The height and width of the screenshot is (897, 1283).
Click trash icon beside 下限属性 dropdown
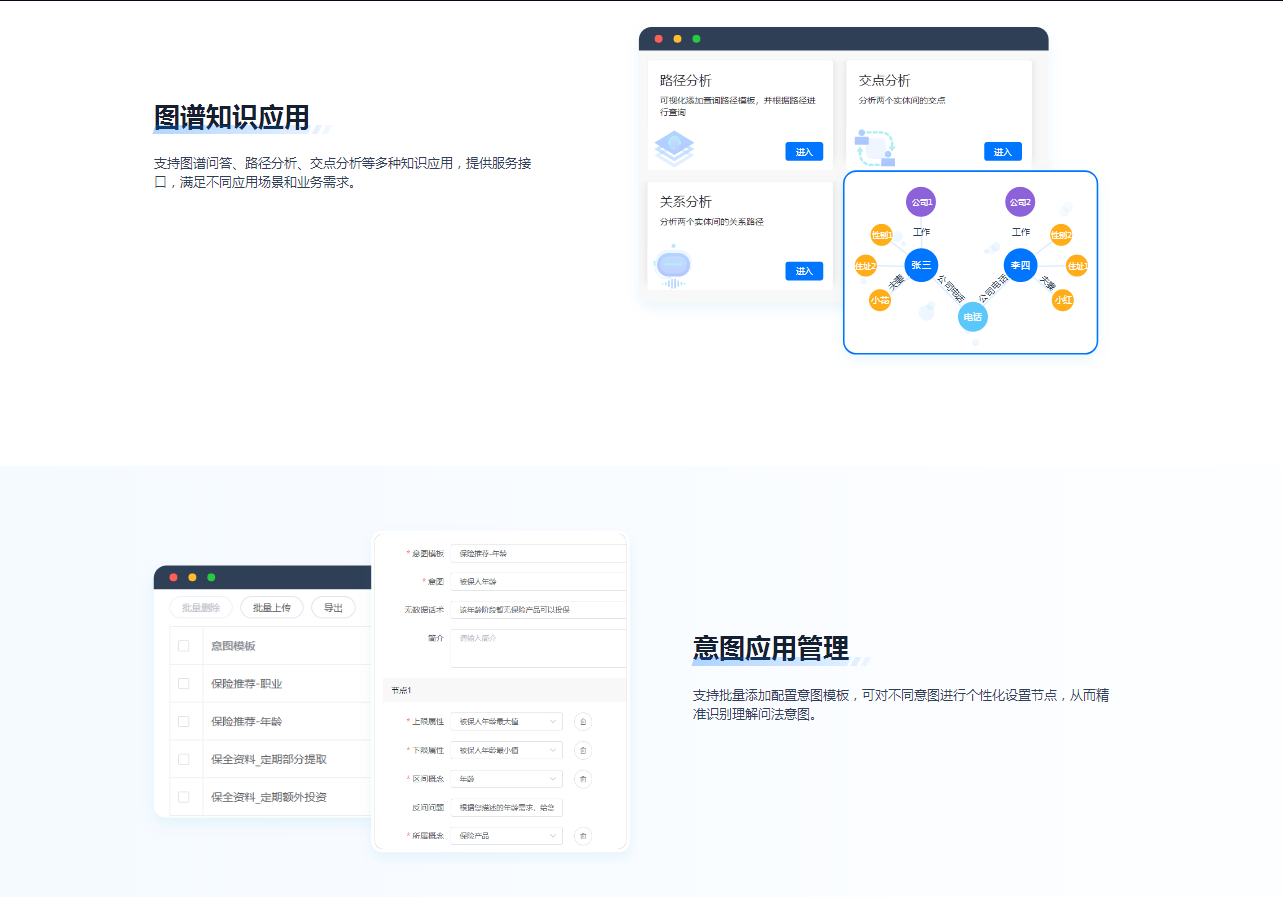[583, 750]
